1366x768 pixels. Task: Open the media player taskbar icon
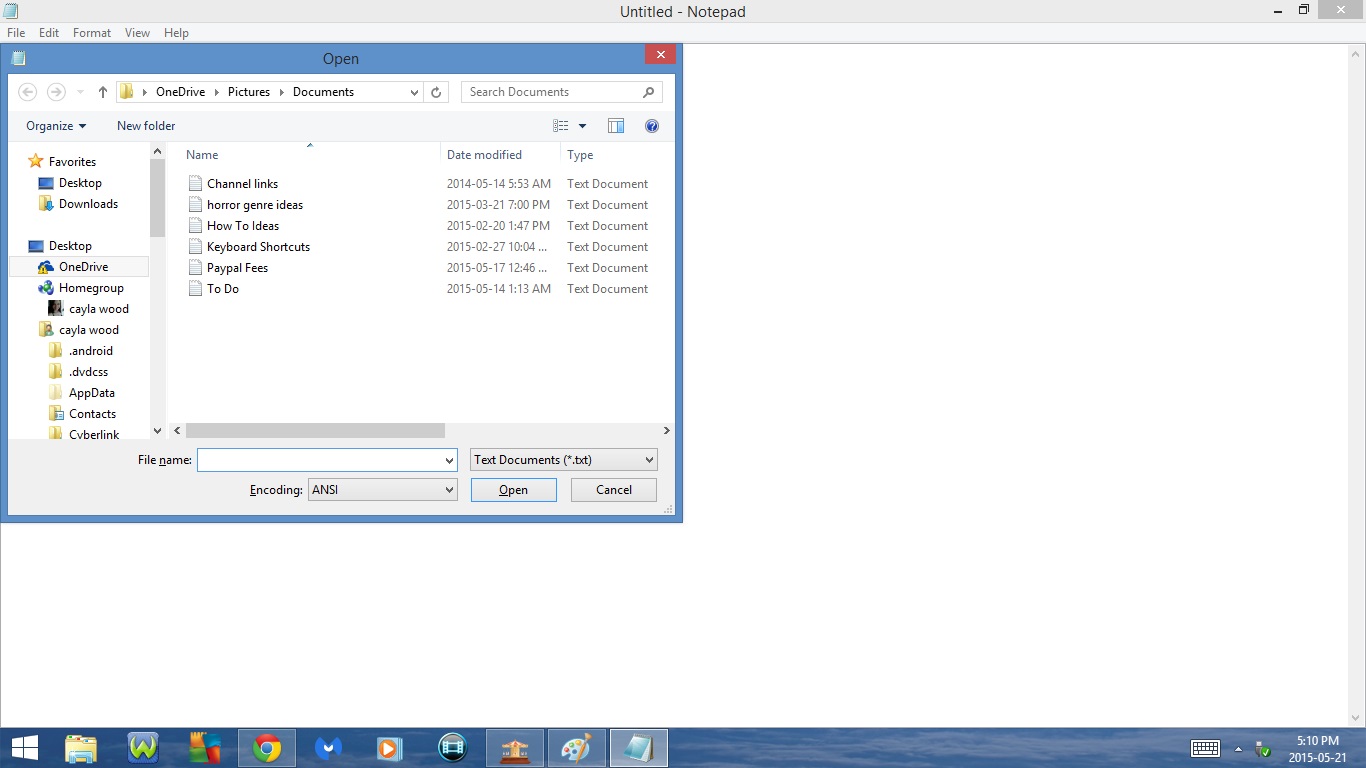(390, 748)
